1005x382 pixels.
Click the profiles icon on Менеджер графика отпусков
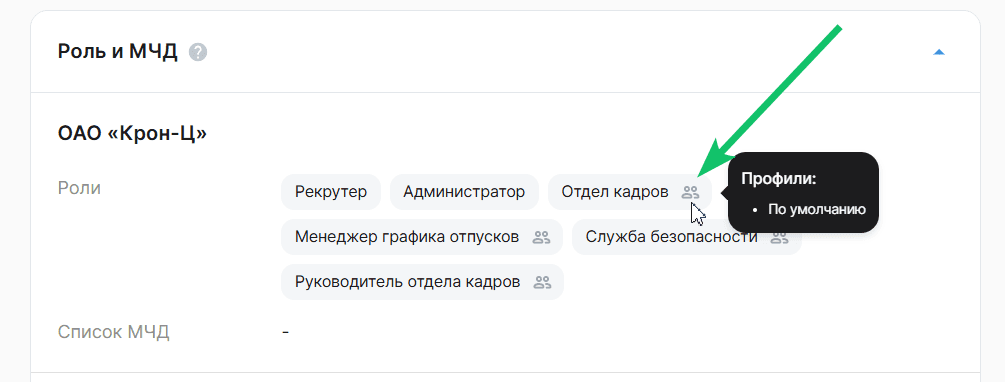(542, 237)
